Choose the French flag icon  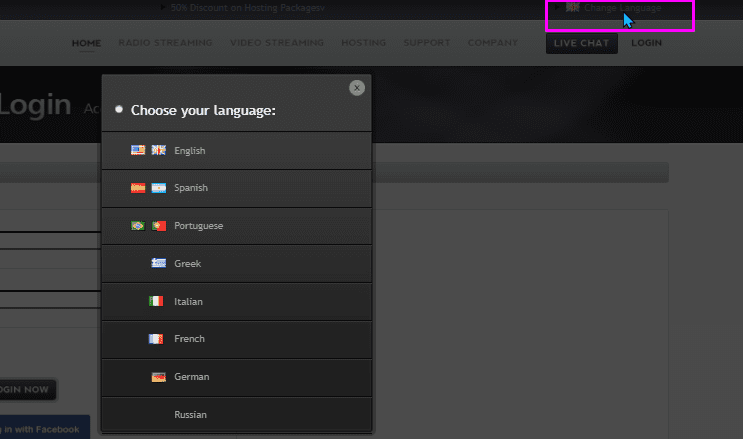tap(156, 339)
